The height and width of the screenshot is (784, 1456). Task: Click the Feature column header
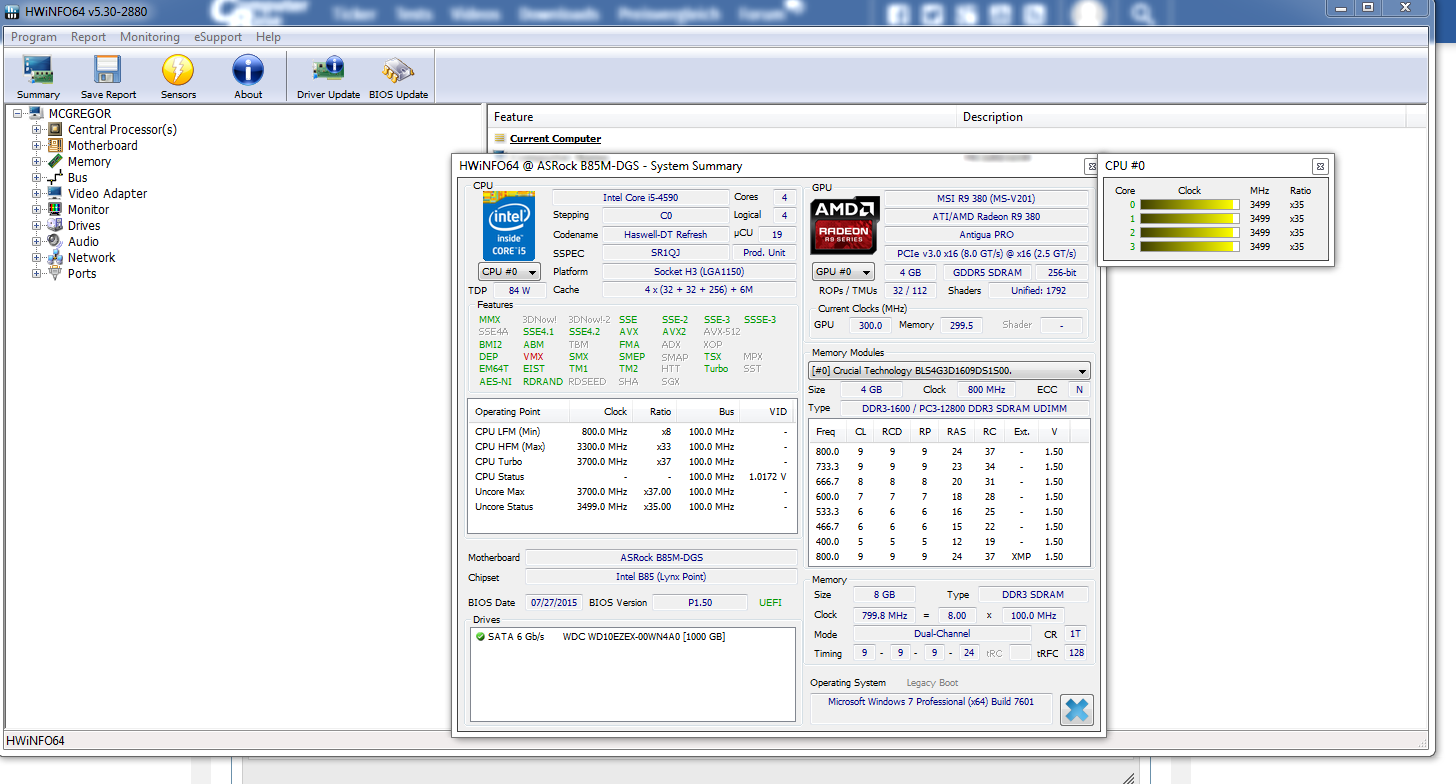(x=722, y=117)
